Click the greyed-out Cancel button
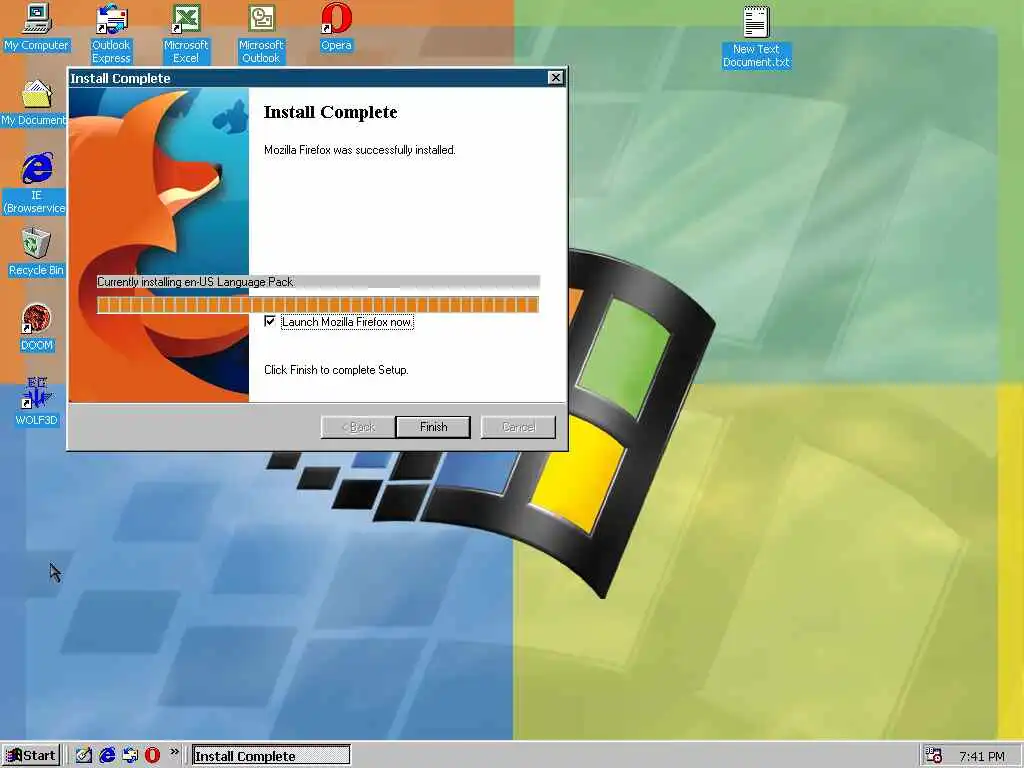 (x=519, y=427)
